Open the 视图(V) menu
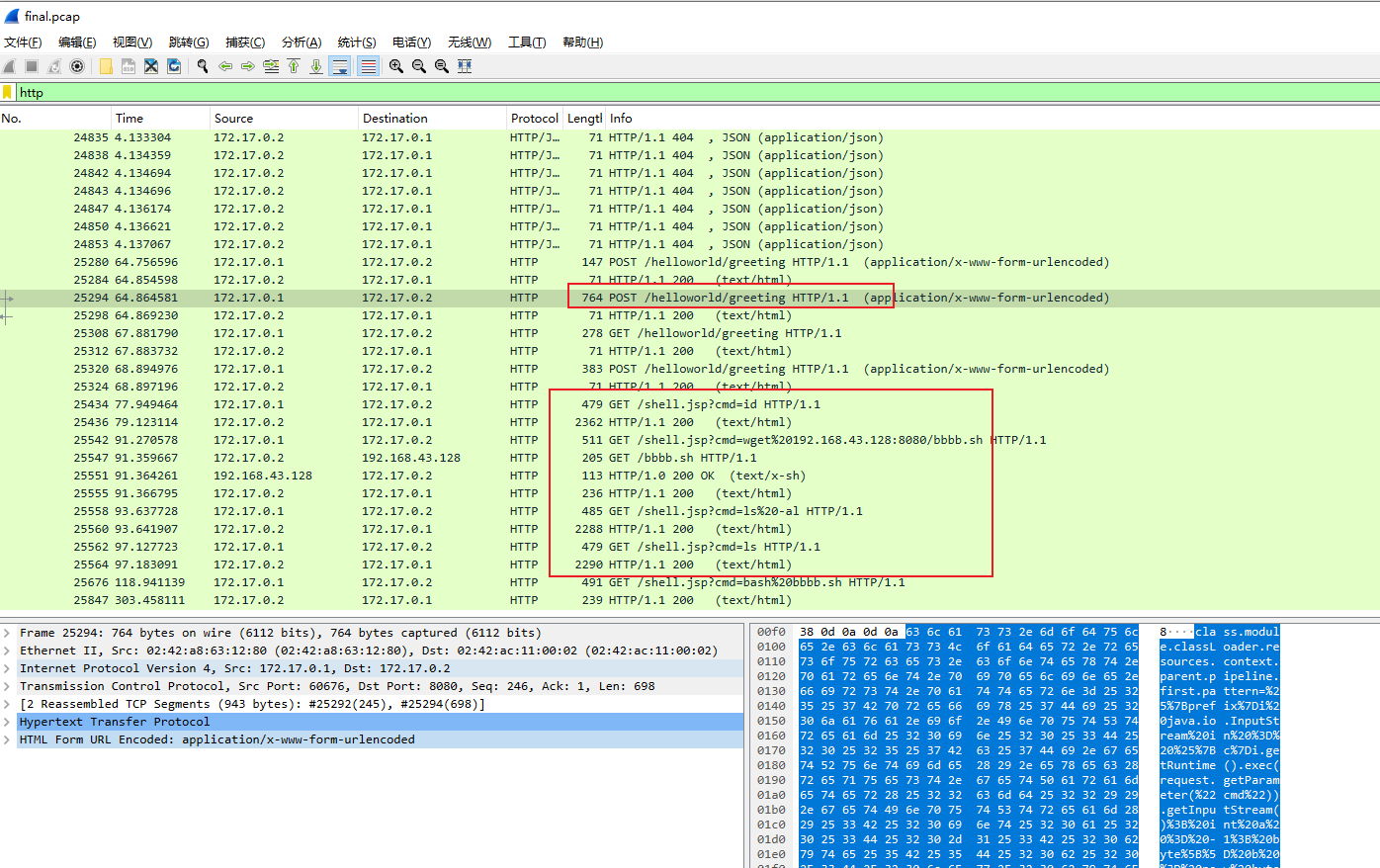This screenshot has height=868, width=1380. click(x=132, y=42)
